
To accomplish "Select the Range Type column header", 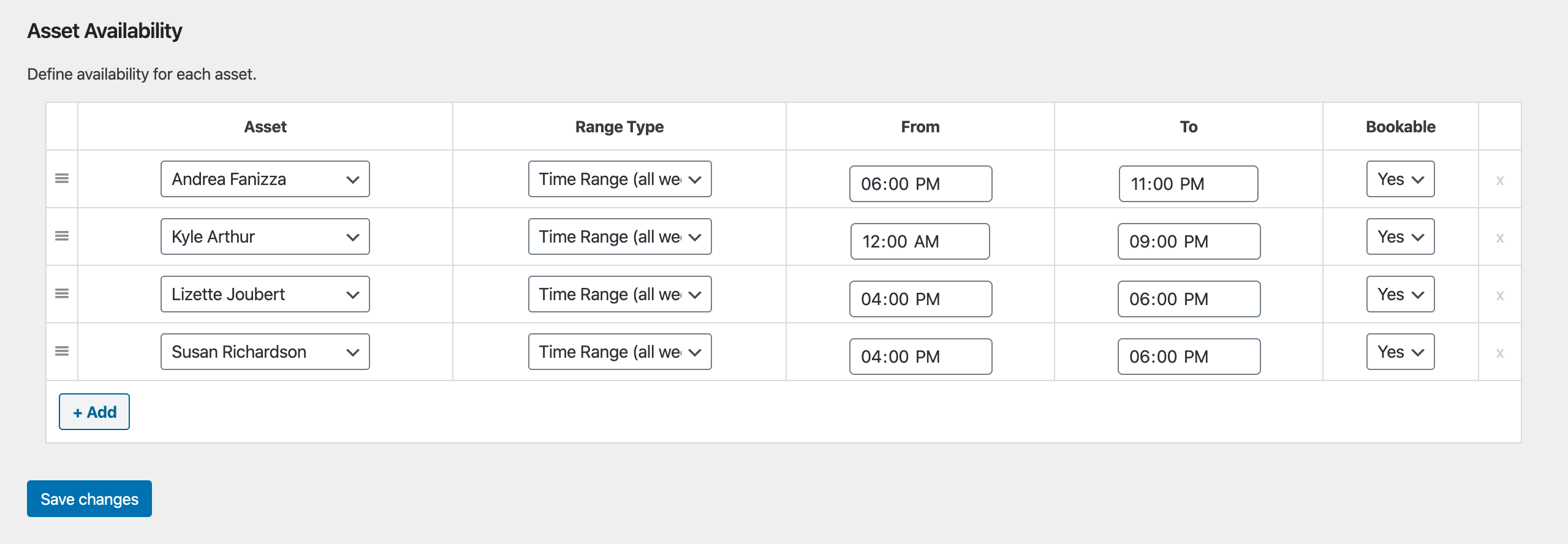I will click(619, 127).
